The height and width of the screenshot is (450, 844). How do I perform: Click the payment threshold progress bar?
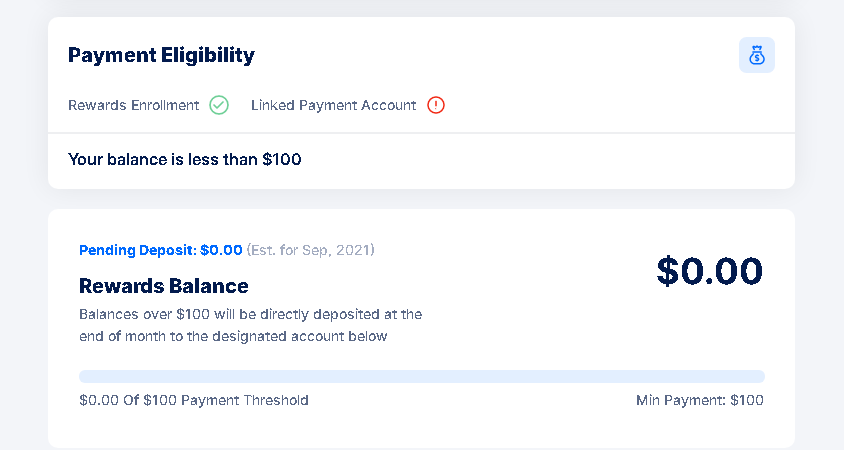tap(422, 376)
